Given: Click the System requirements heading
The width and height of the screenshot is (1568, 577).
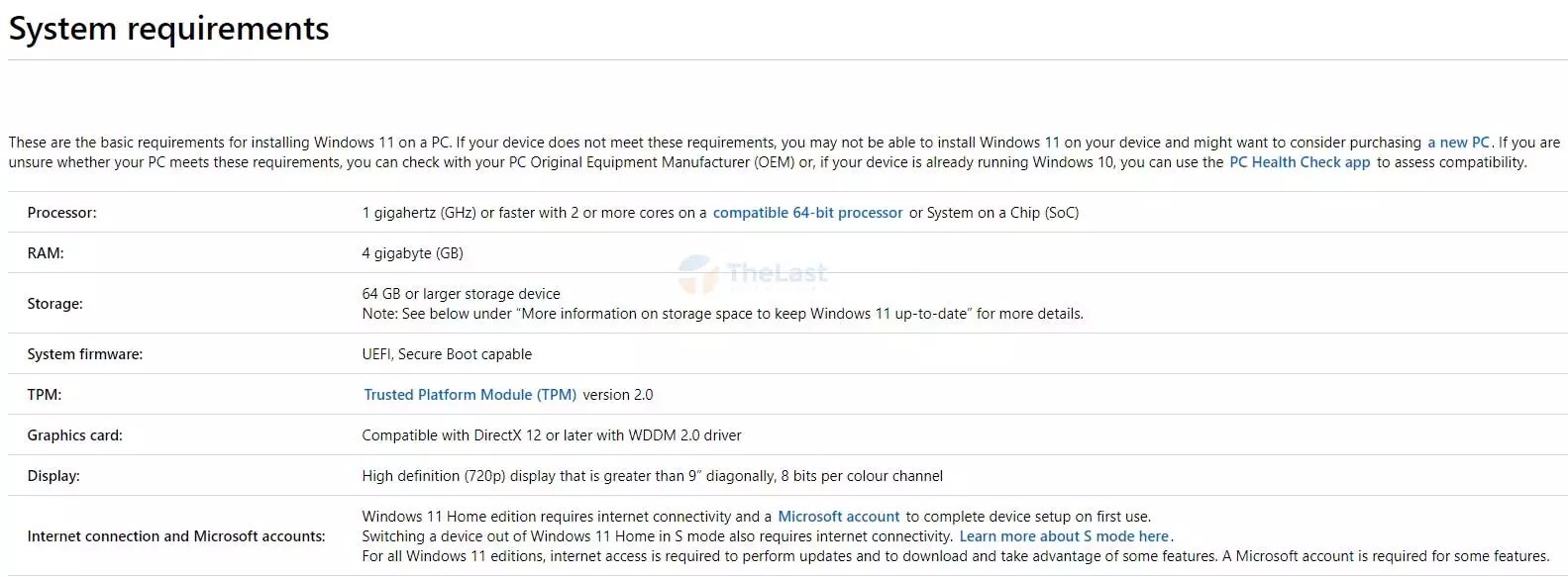Looking at the screenshot, I should coord(169,29).
